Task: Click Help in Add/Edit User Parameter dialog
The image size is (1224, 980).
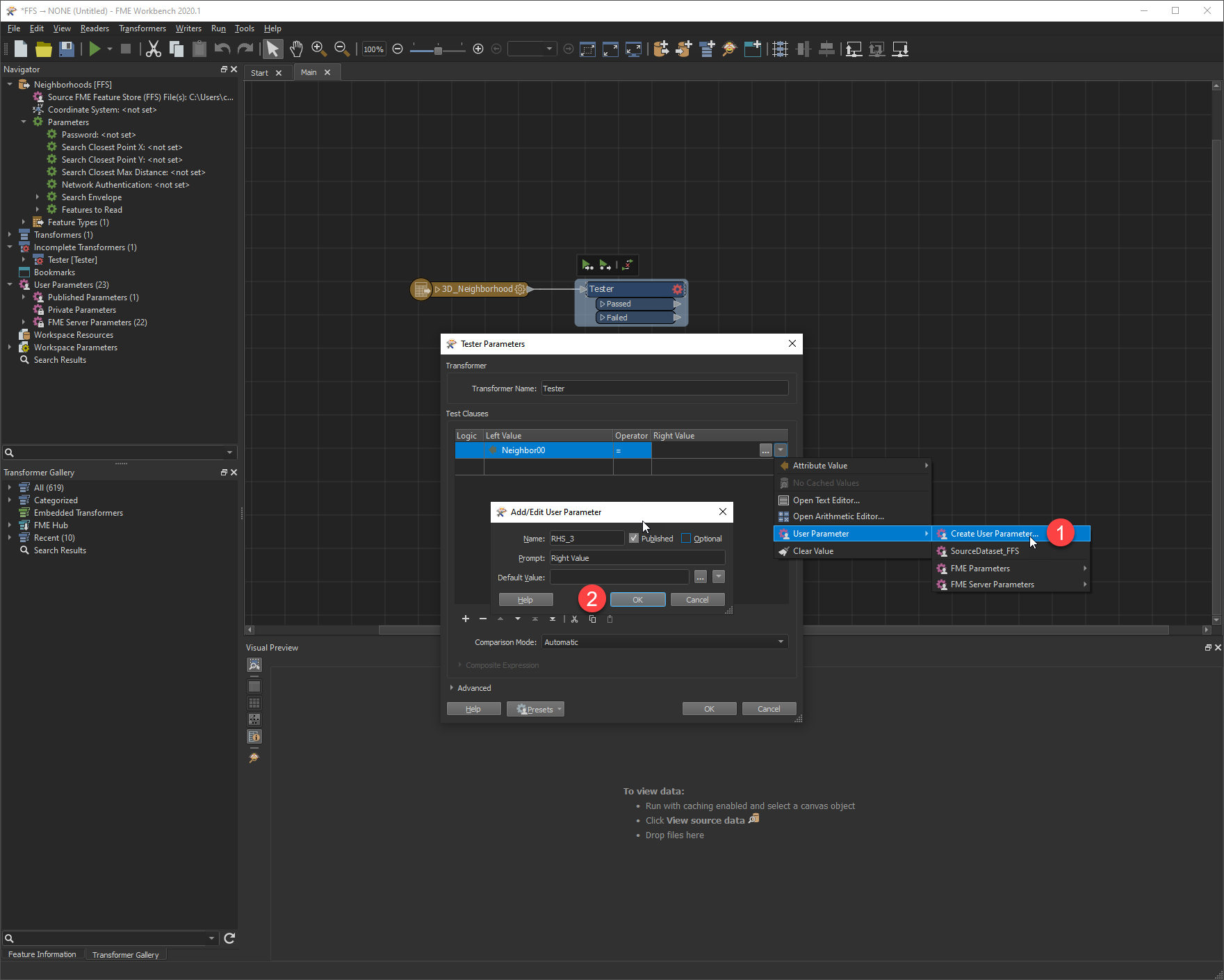Action: click(x=525, y=600)
